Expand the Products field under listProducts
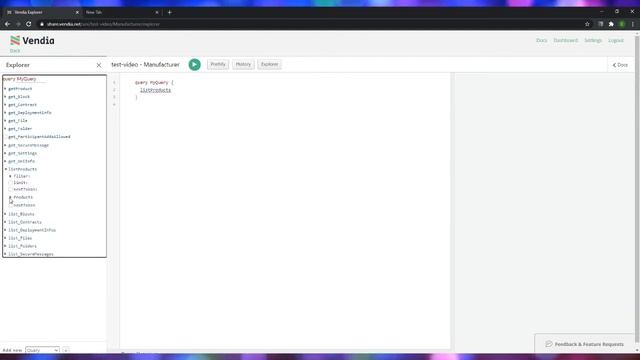Screen dimensions: 640x360 tap(11, 197)
